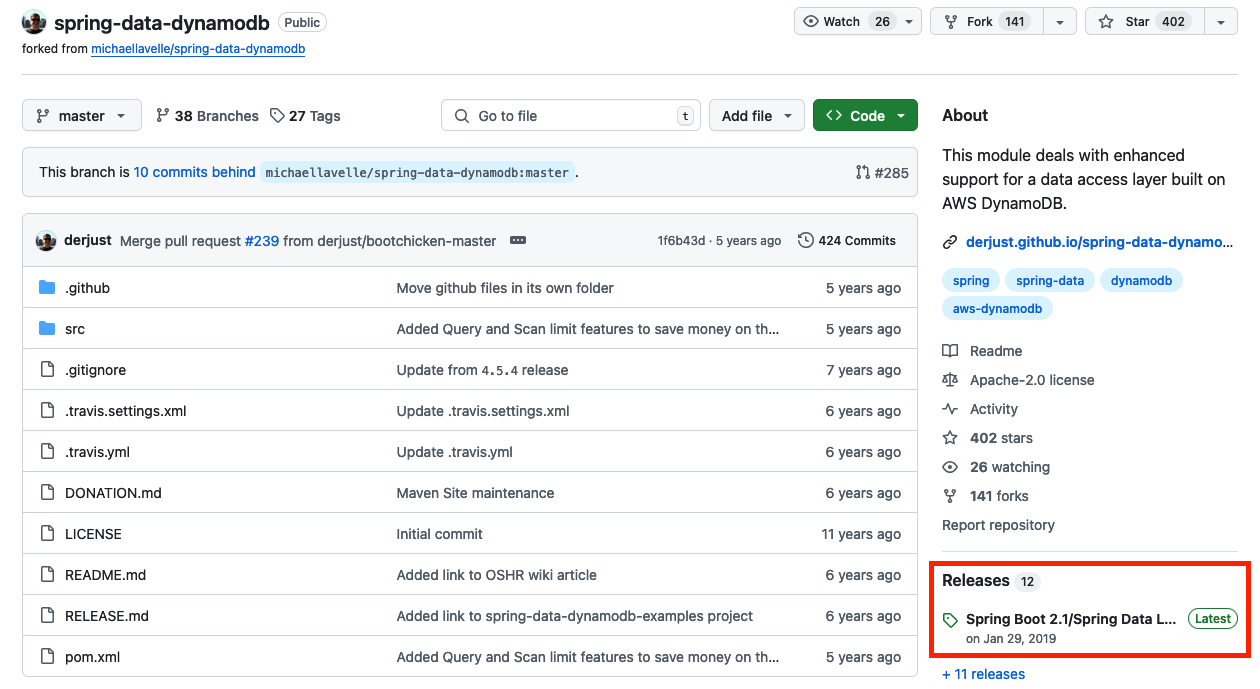
Task: Open the Star lists dropdown arrow
Action: (x=1220, y=22)
